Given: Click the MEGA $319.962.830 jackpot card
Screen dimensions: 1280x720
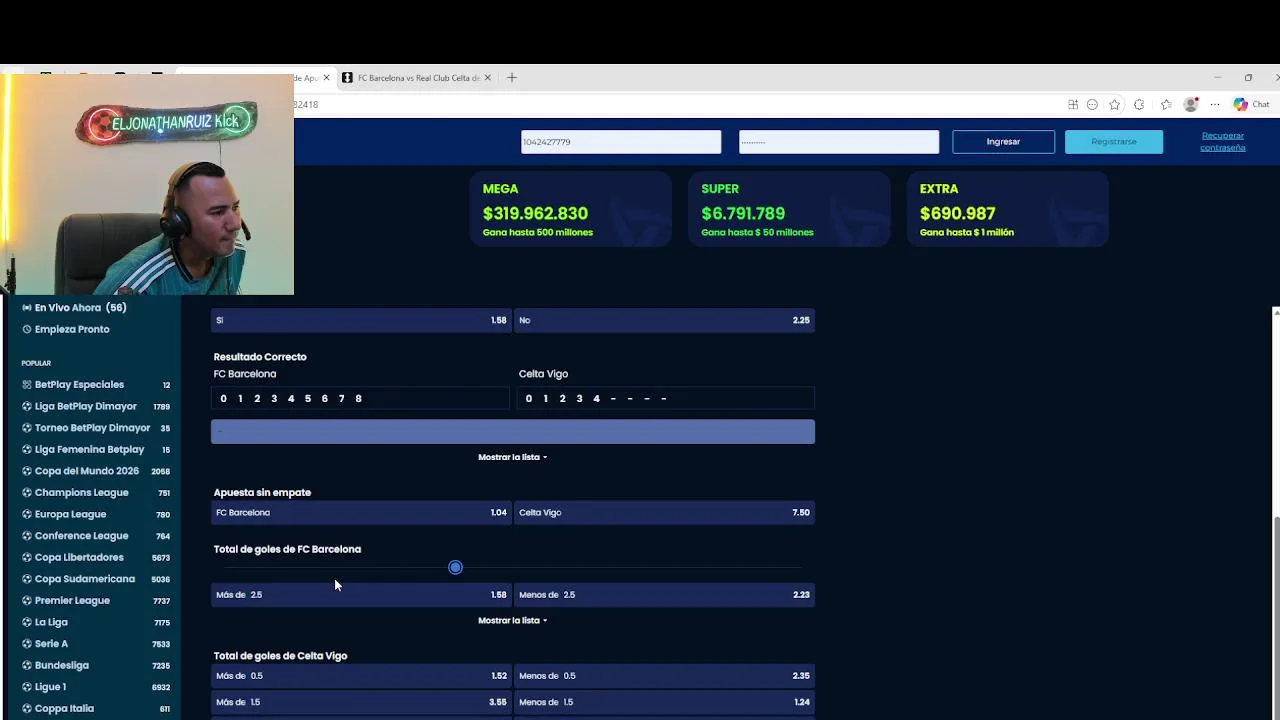Looking at the screenshot, I should tap(571, 208).
